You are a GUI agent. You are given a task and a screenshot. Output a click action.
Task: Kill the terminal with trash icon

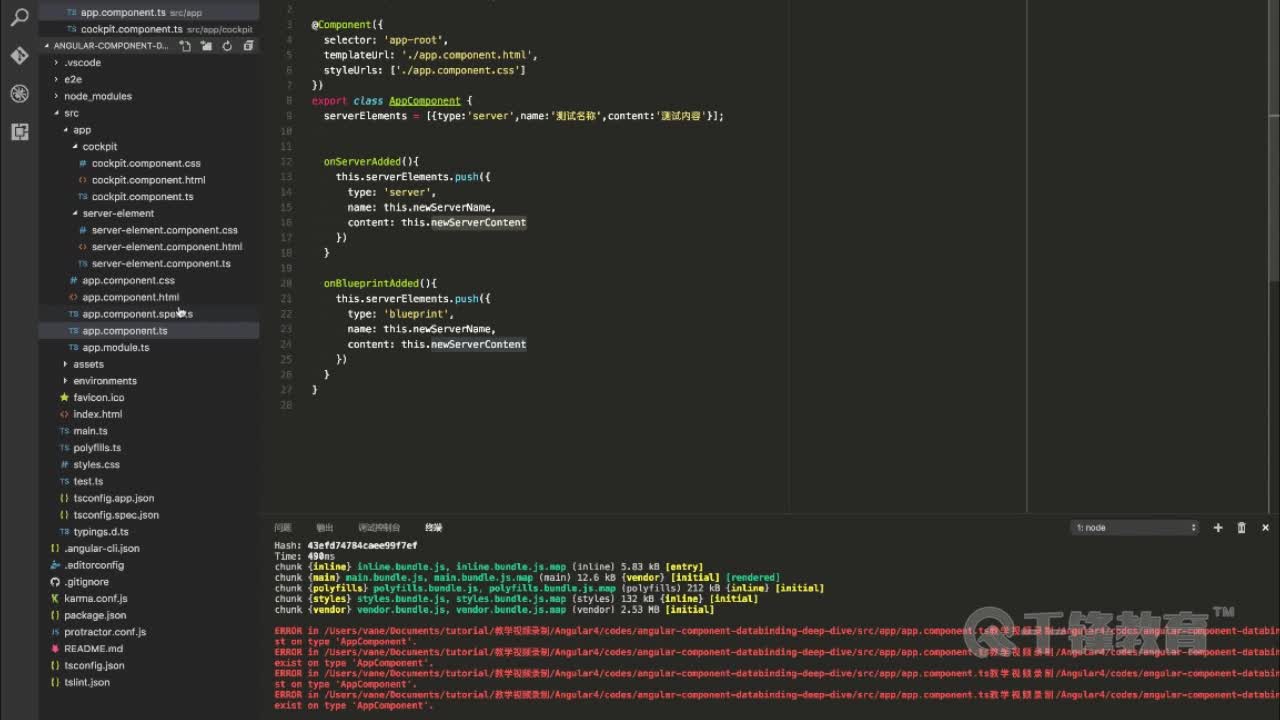(1242, 527)
